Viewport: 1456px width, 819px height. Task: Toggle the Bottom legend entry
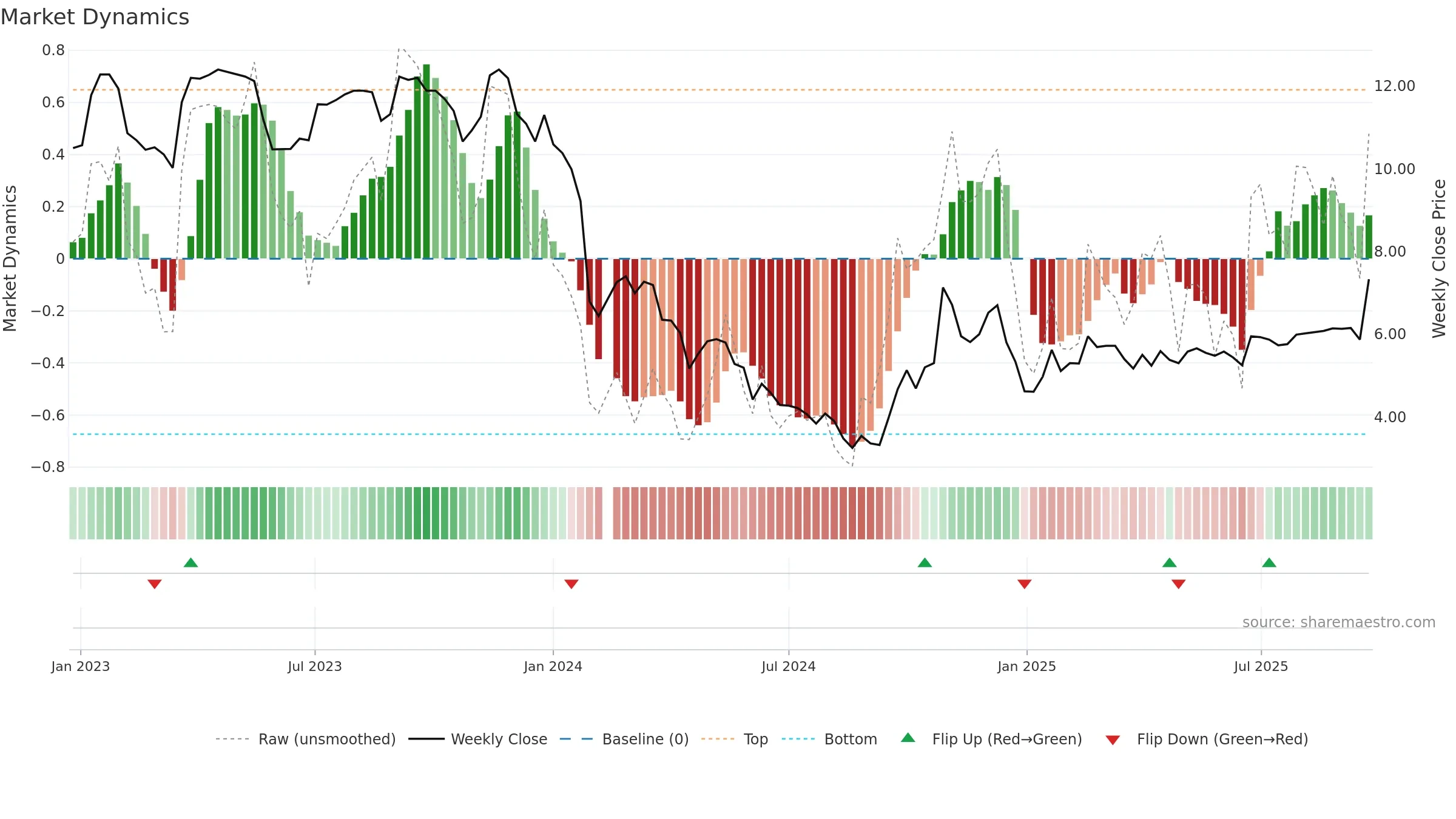pyautogui.click(x=829, y=739)
